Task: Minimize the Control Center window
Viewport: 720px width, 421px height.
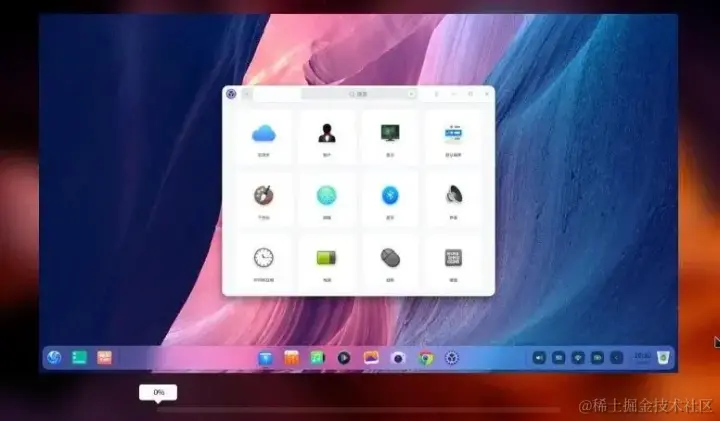Action: click(x=454, y=94)
